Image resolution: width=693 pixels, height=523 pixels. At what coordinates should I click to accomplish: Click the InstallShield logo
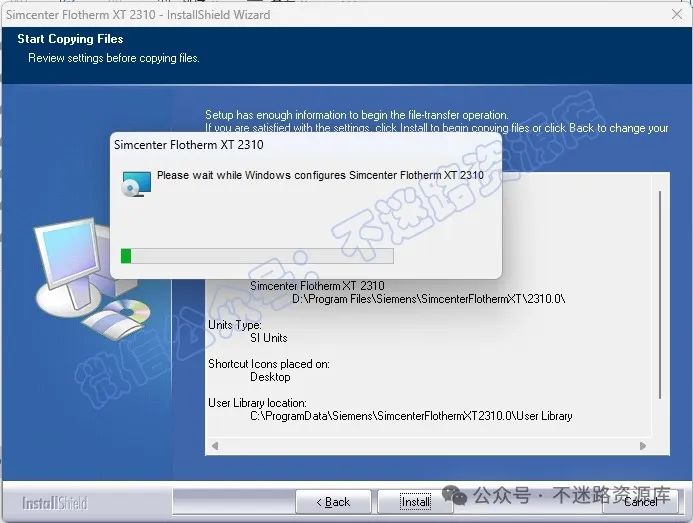55,503
